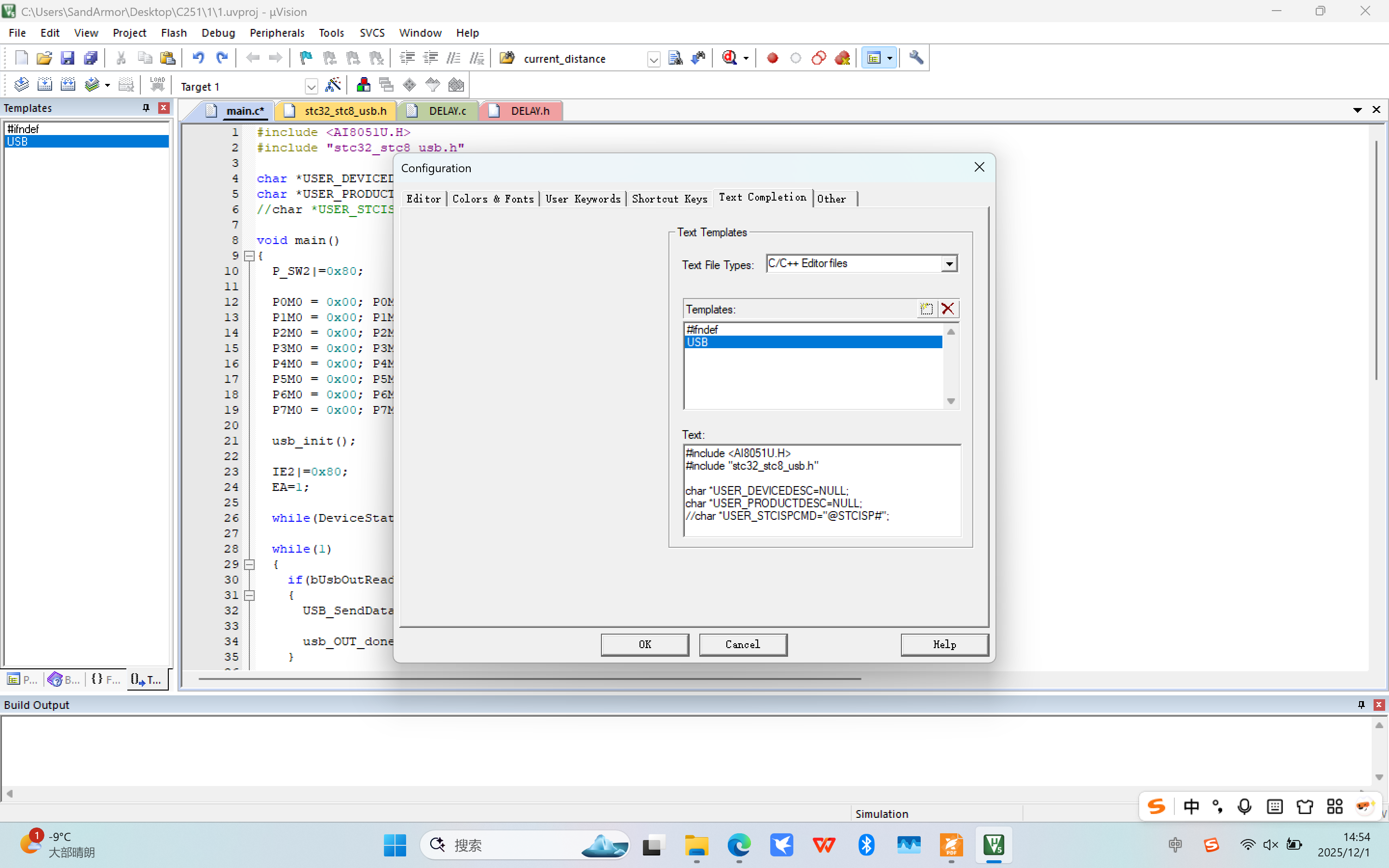Start debug session with magnifier icon
The image size is (1389, 868).
click(730, 58)
